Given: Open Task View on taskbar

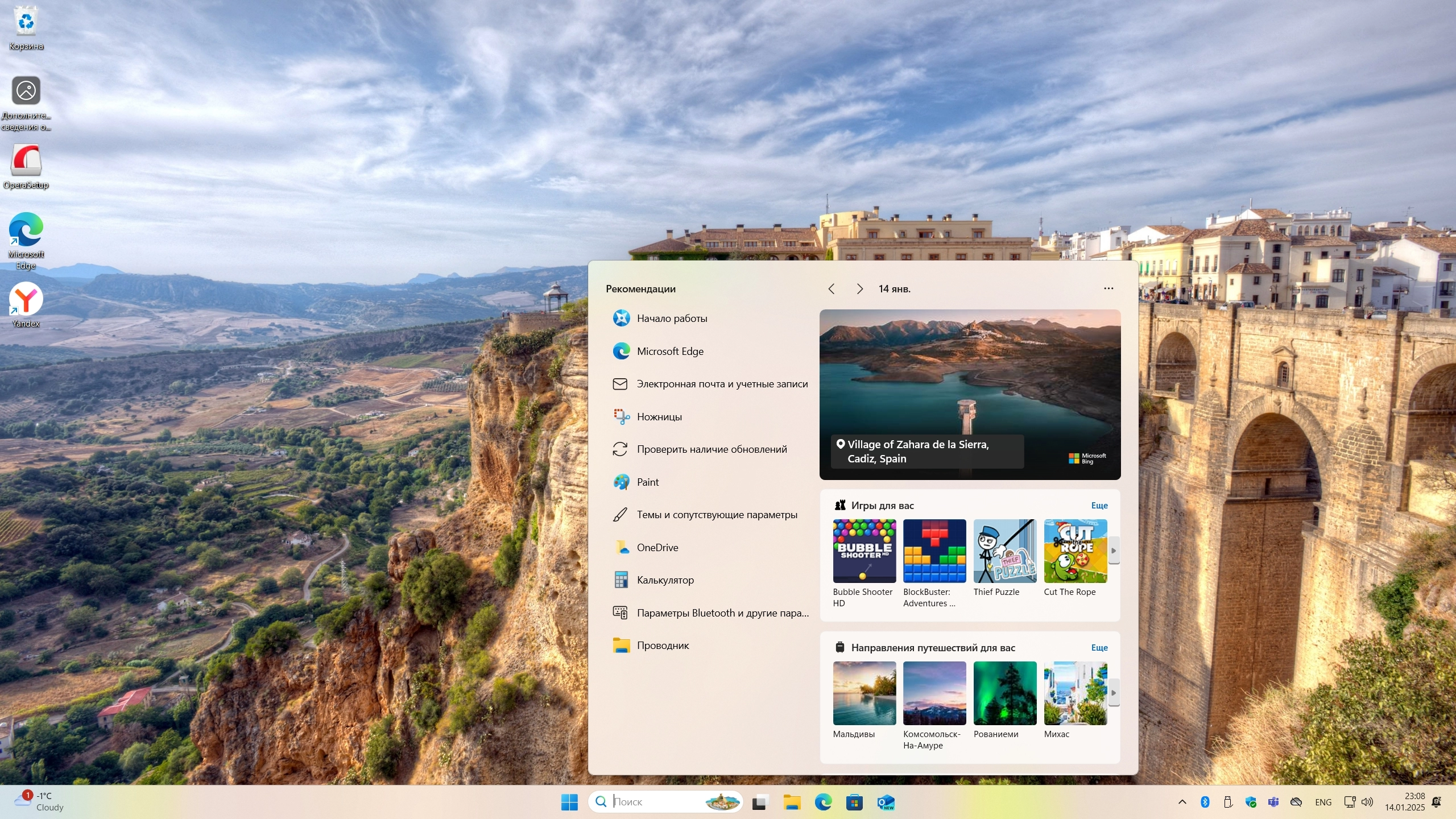Looking at the screenshot, I should pos(760,802).
